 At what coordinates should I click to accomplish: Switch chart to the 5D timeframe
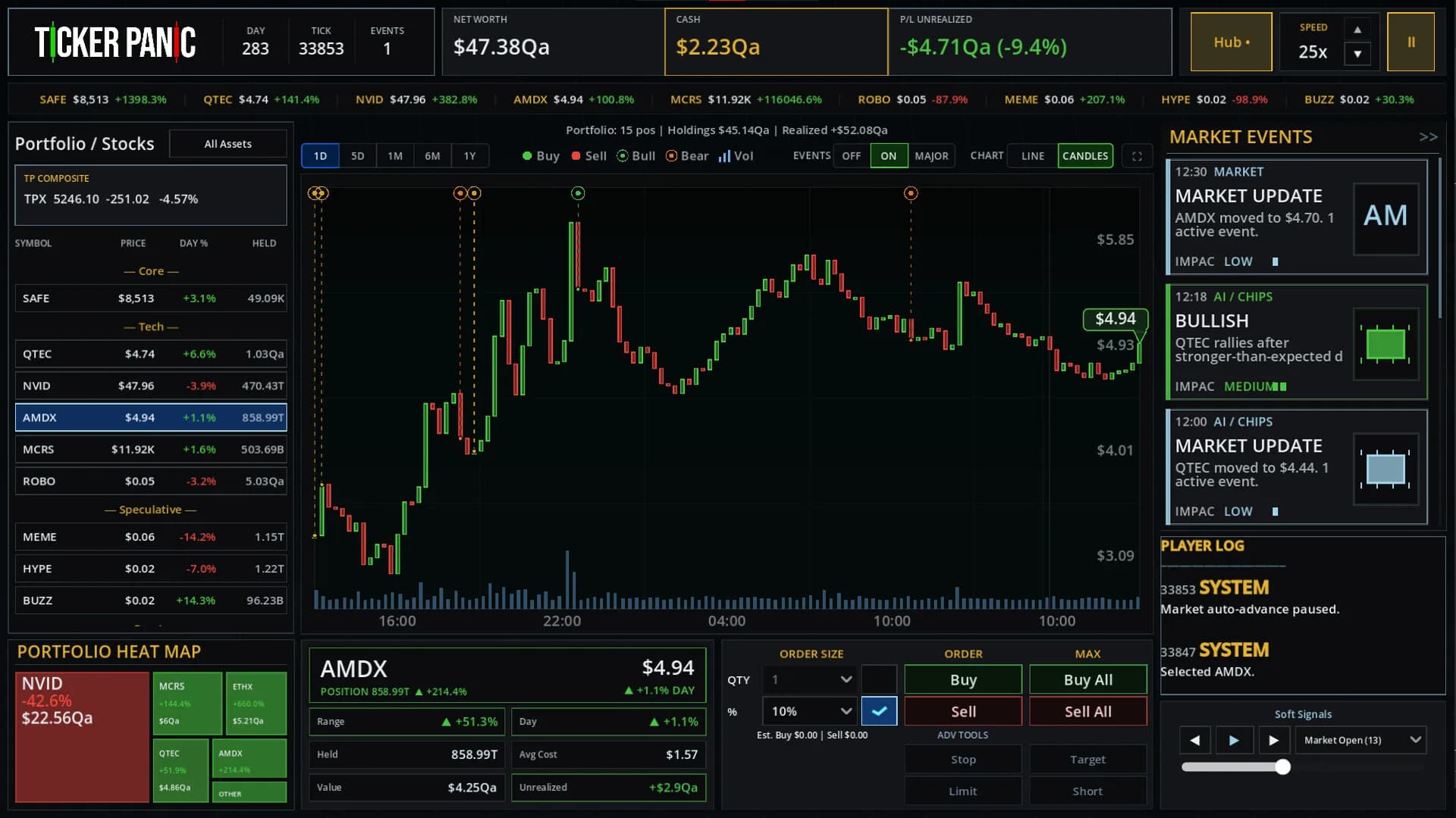pos(357,156)
